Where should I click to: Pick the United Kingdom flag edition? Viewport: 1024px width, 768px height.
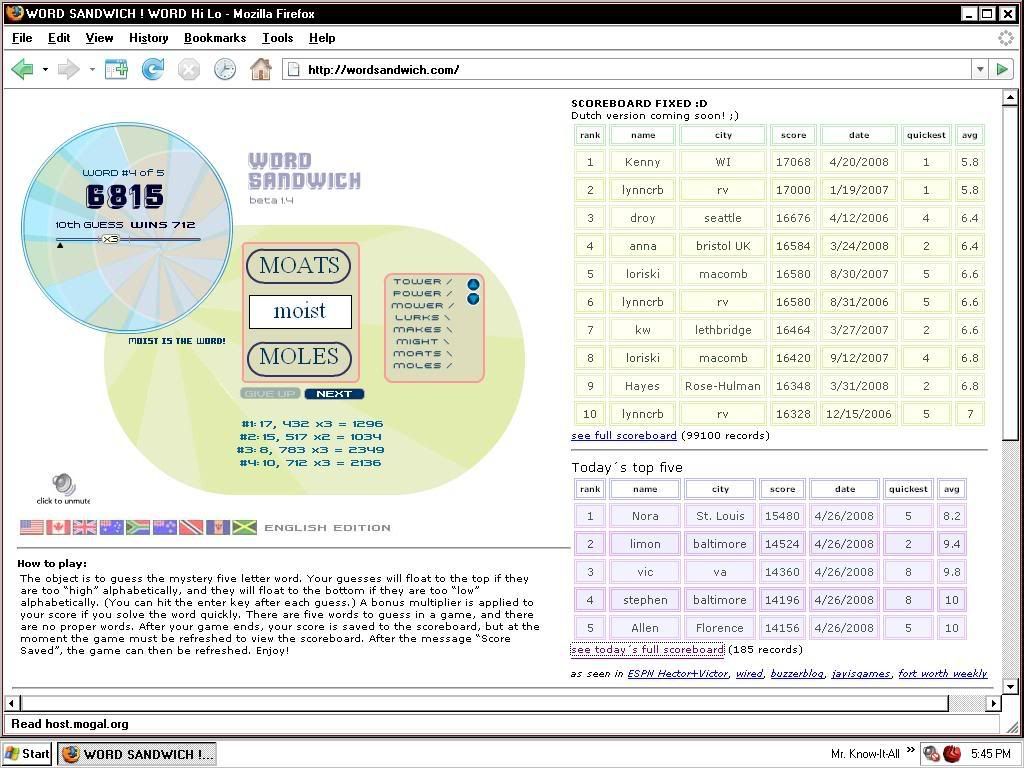85,527
